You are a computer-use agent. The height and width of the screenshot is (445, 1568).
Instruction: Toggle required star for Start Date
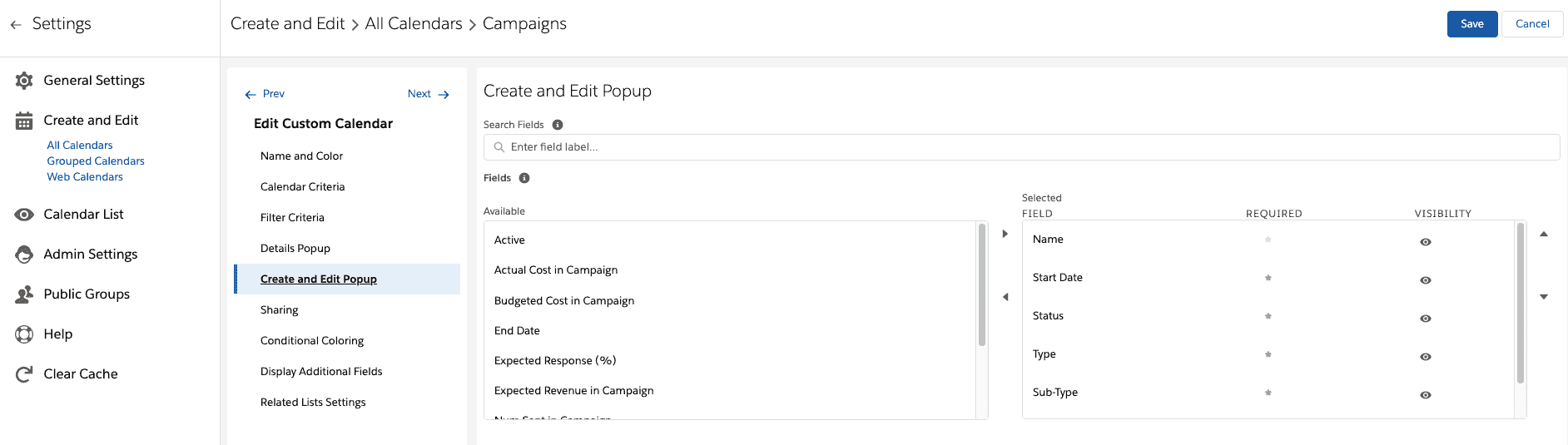point(1268,278)
